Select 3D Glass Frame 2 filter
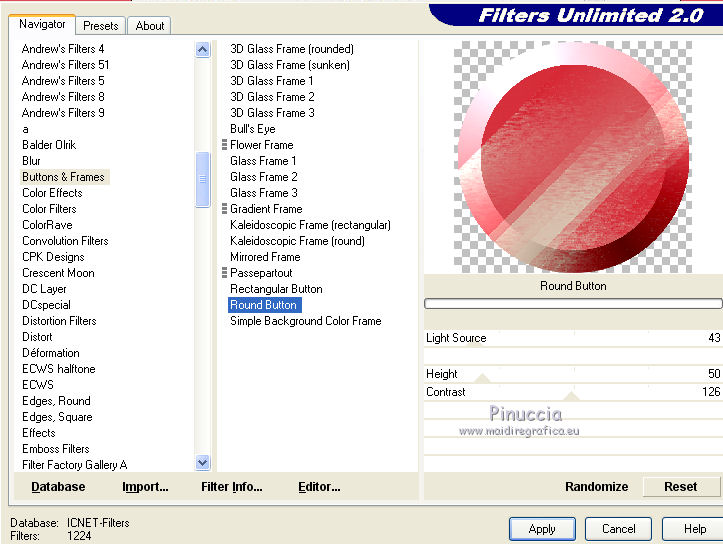 tap(272, 97)
